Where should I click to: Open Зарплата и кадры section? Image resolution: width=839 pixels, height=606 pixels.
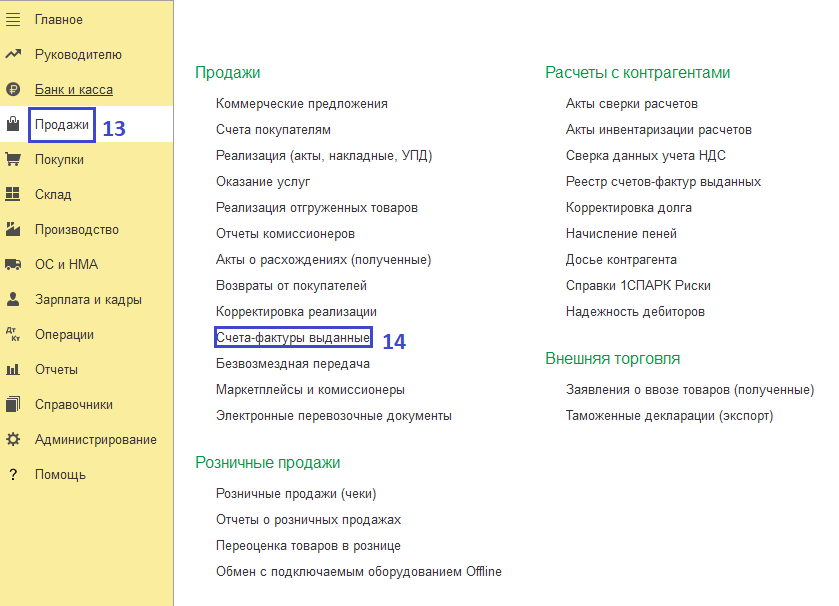click(x=88, y=300)
